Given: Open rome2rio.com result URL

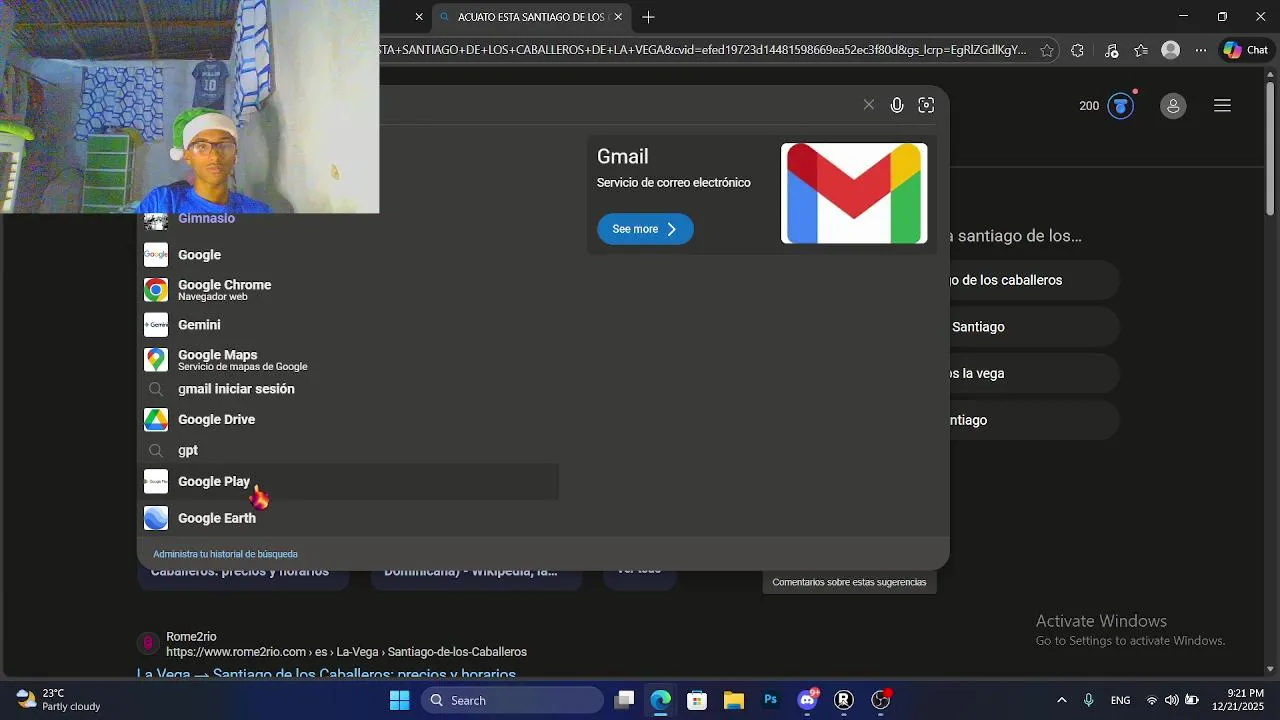Looking at the screenshot, I should coord(346,652).
